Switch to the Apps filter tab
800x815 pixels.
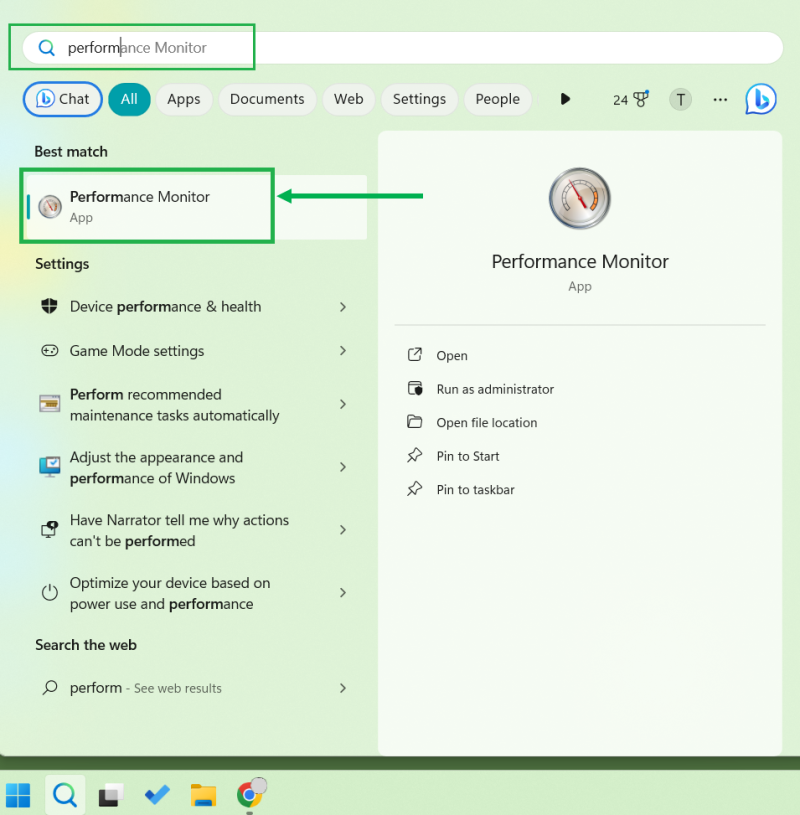184,99
